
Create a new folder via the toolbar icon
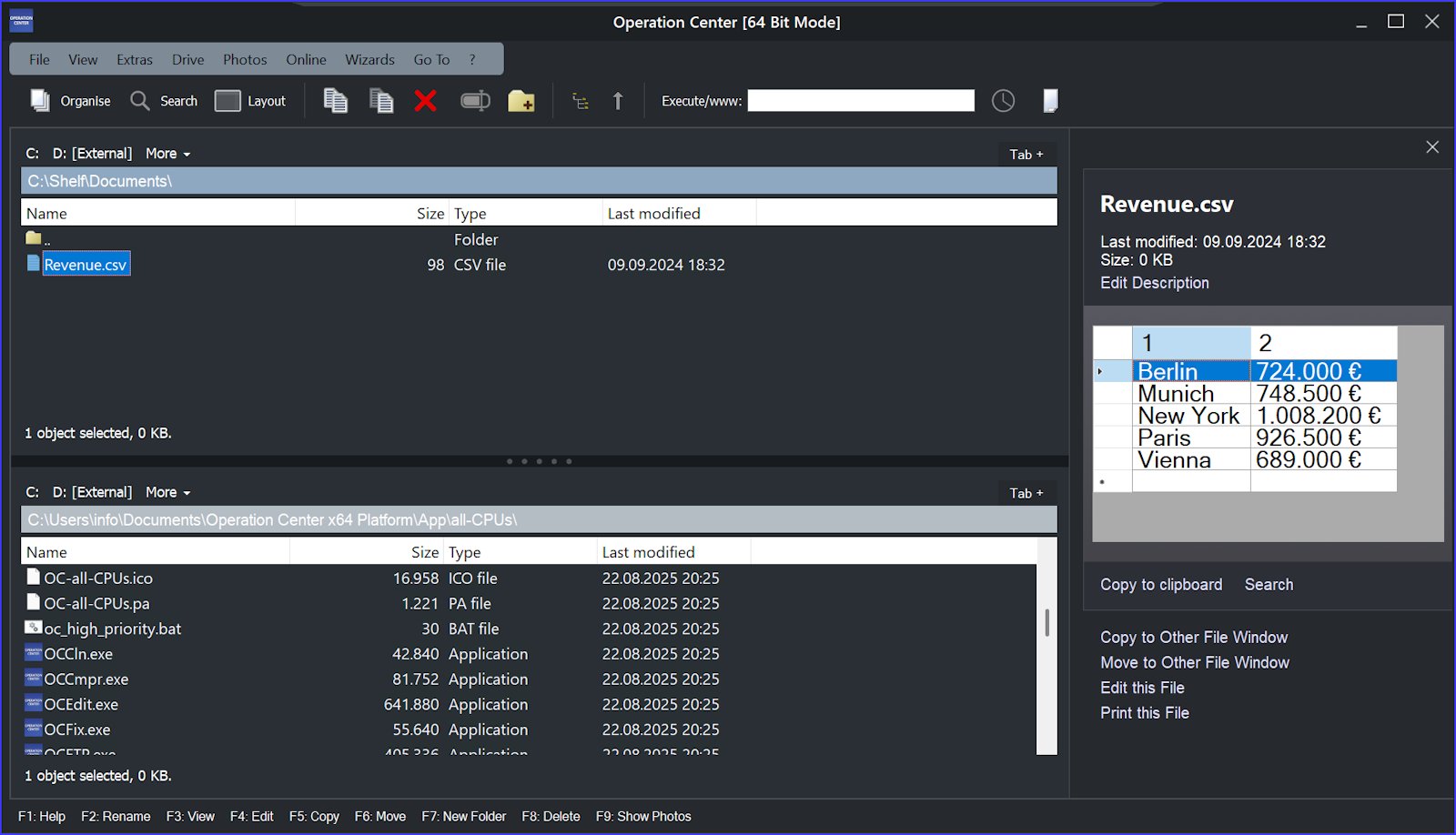[x=521, y=101]
